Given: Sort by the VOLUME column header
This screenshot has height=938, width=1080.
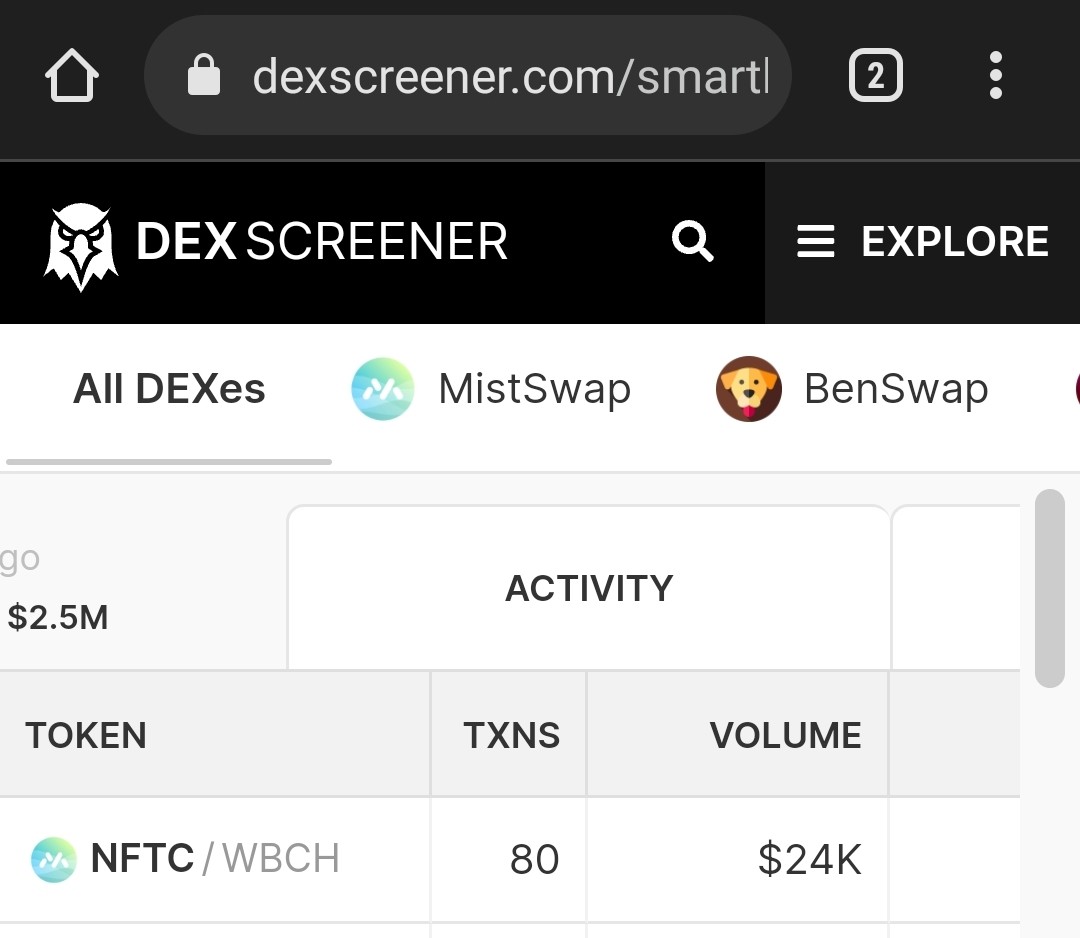Looking at the screenshot, I should [x=785, y=735].
